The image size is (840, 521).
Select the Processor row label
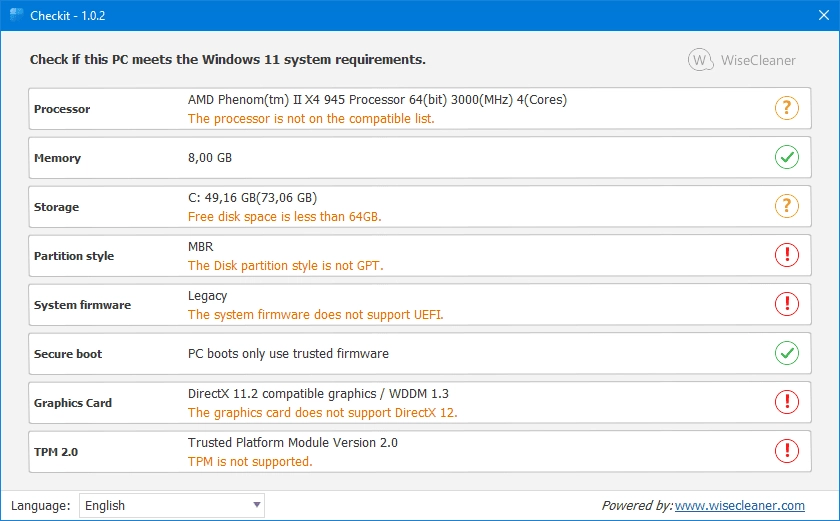62,109
